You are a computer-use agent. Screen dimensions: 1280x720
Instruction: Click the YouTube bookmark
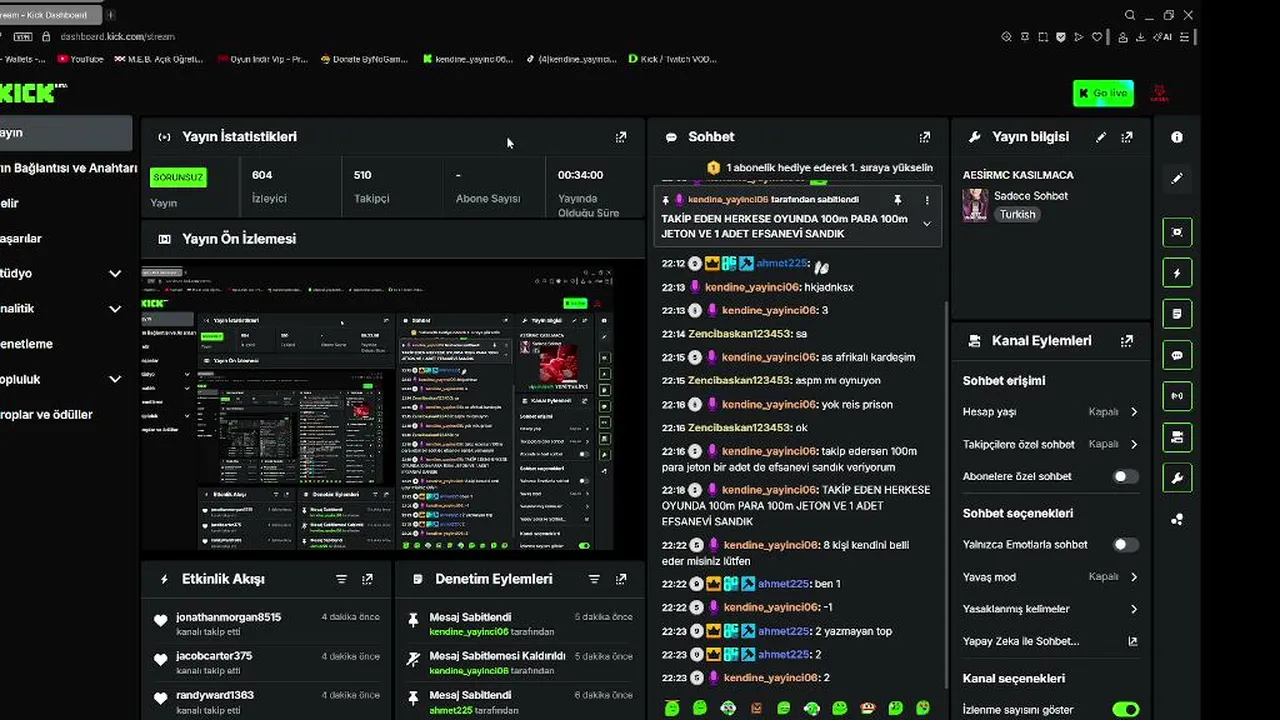79,59
